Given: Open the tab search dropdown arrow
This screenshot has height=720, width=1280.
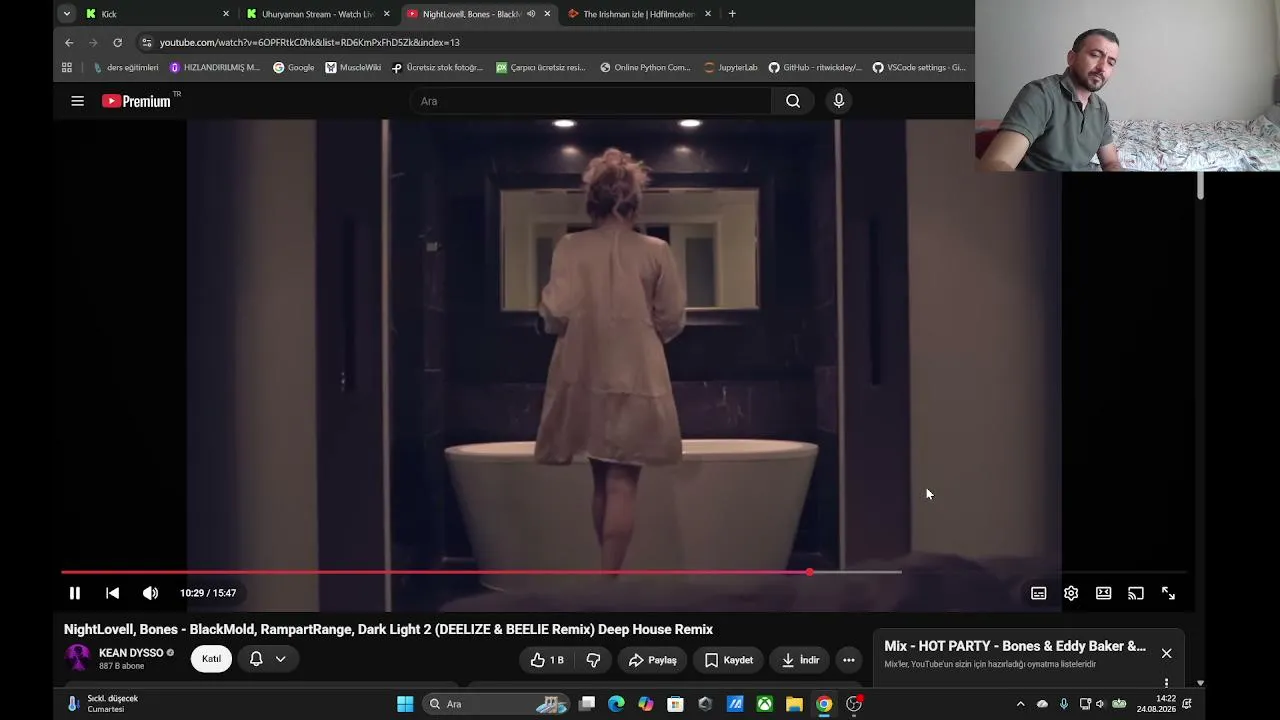Looking at the screenshot, I should pyautogui.click(x=66, y=14).
